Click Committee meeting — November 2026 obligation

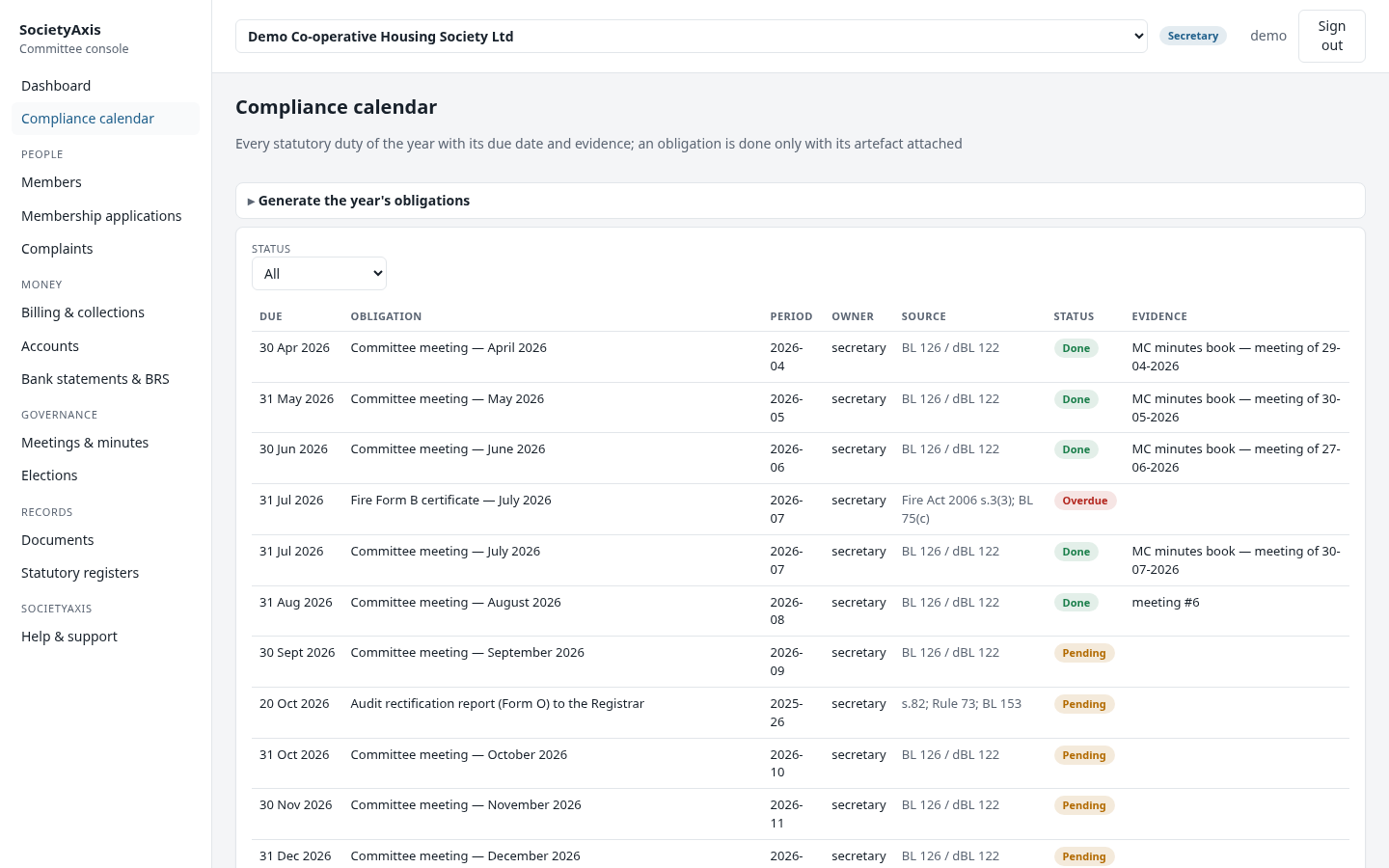466,805
